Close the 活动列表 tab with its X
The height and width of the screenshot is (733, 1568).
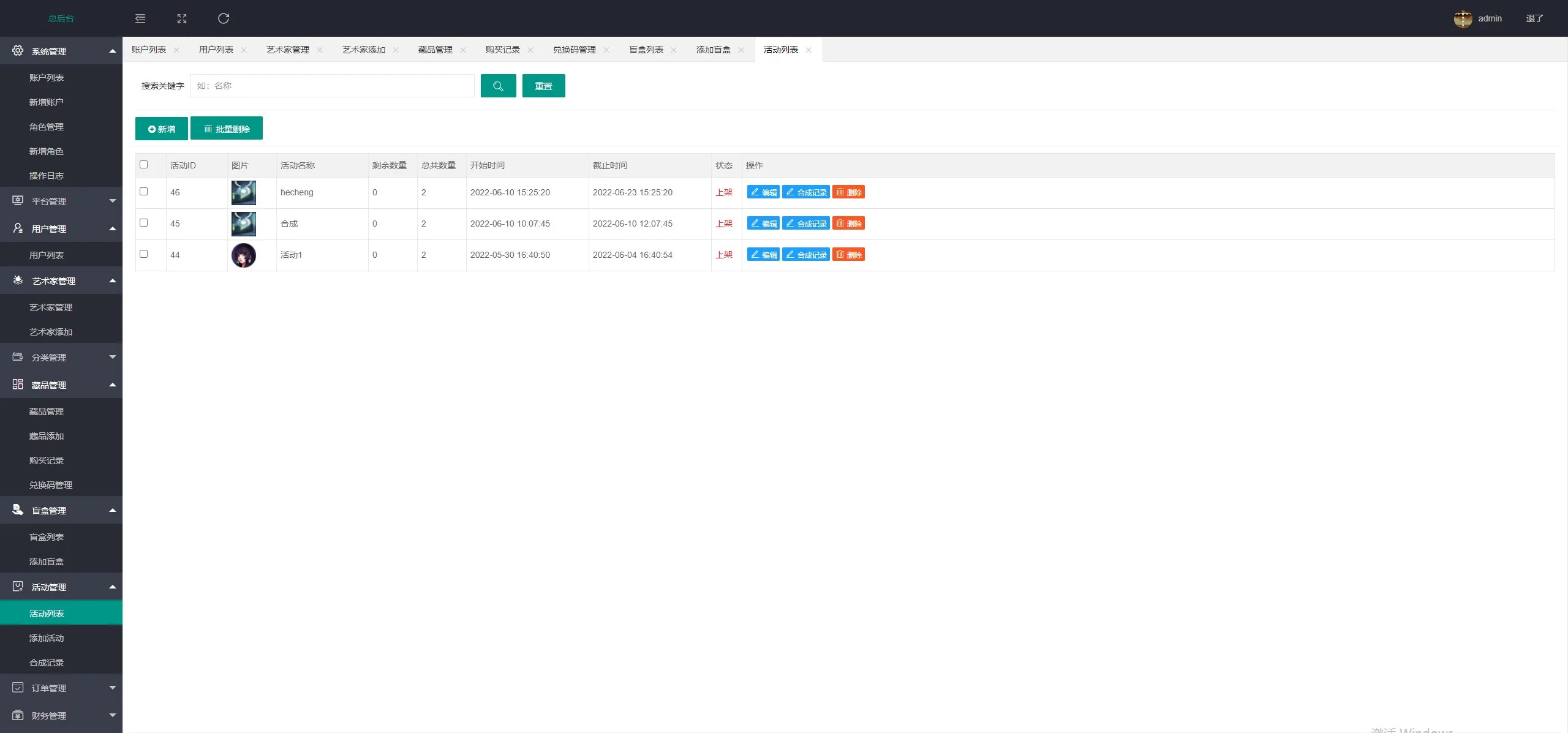click(x=809, y=50)
